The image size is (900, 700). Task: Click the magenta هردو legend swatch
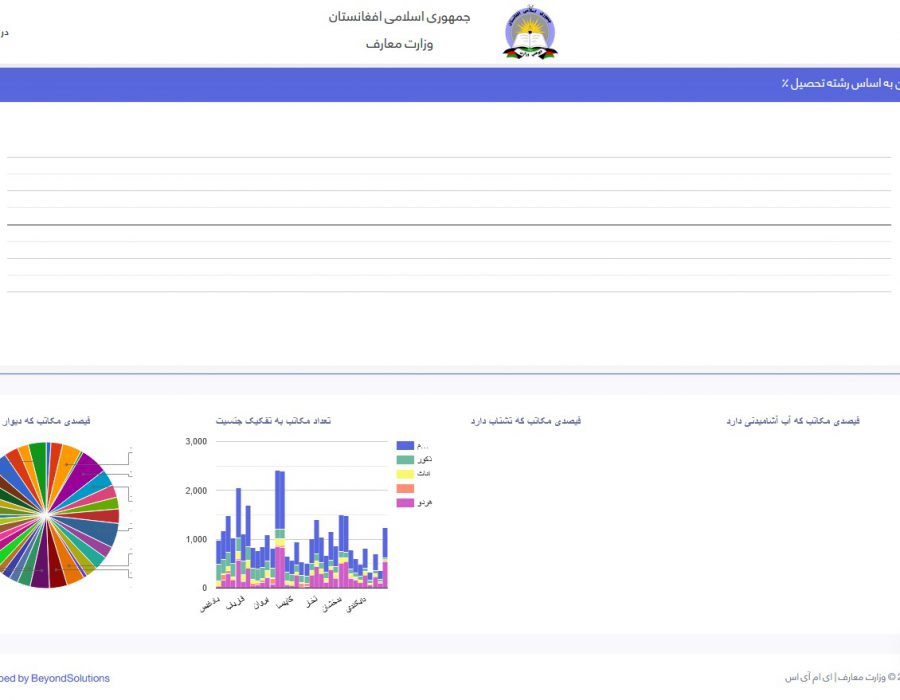point(405,502)
